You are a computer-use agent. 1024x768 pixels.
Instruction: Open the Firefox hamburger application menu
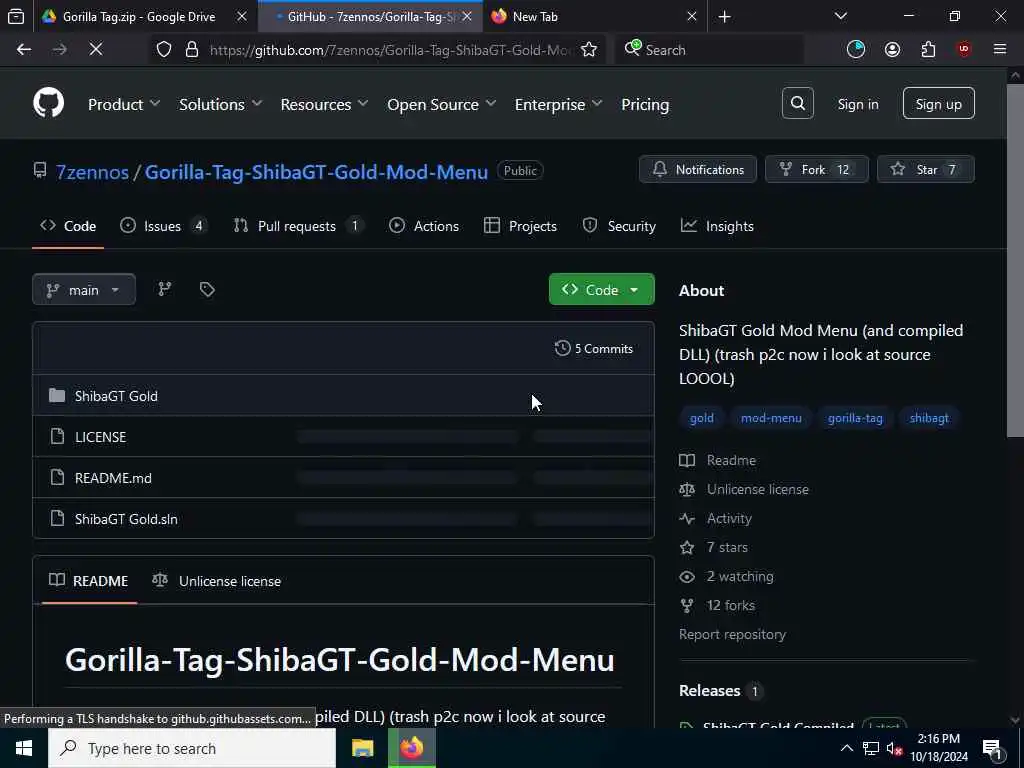(1000, 50)
